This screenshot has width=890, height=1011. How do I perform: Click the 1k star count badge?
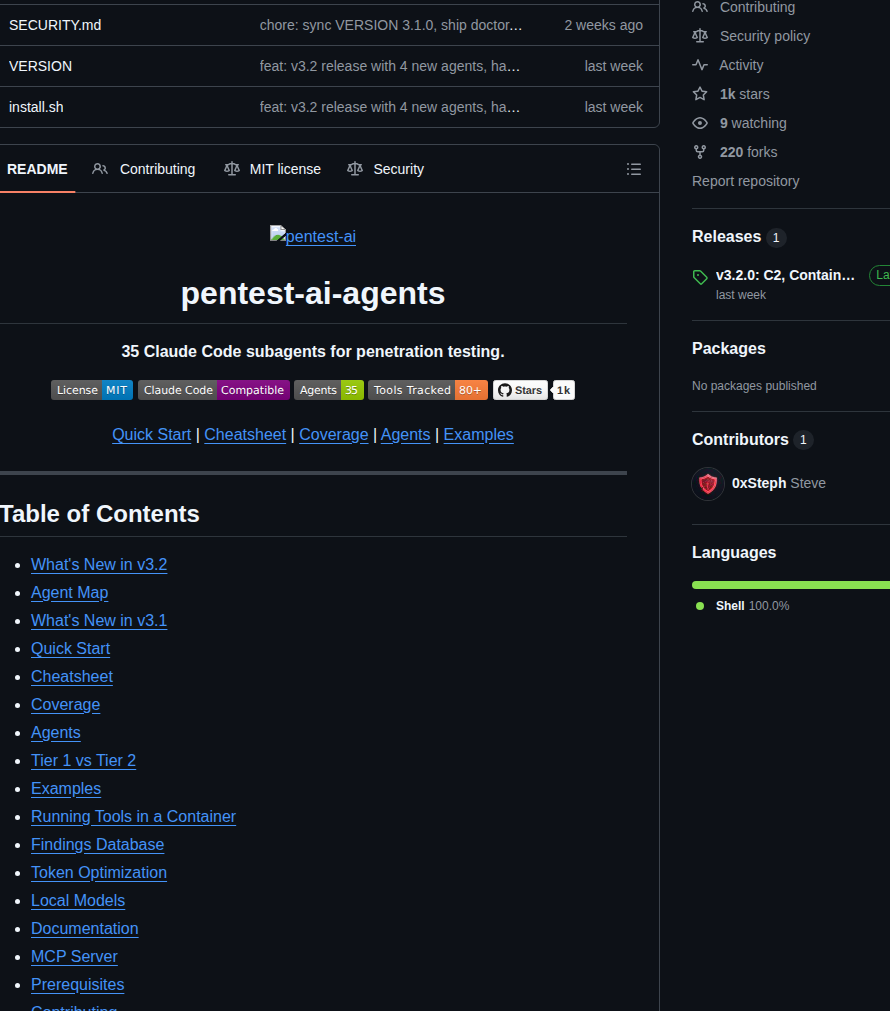click(563, 390)
